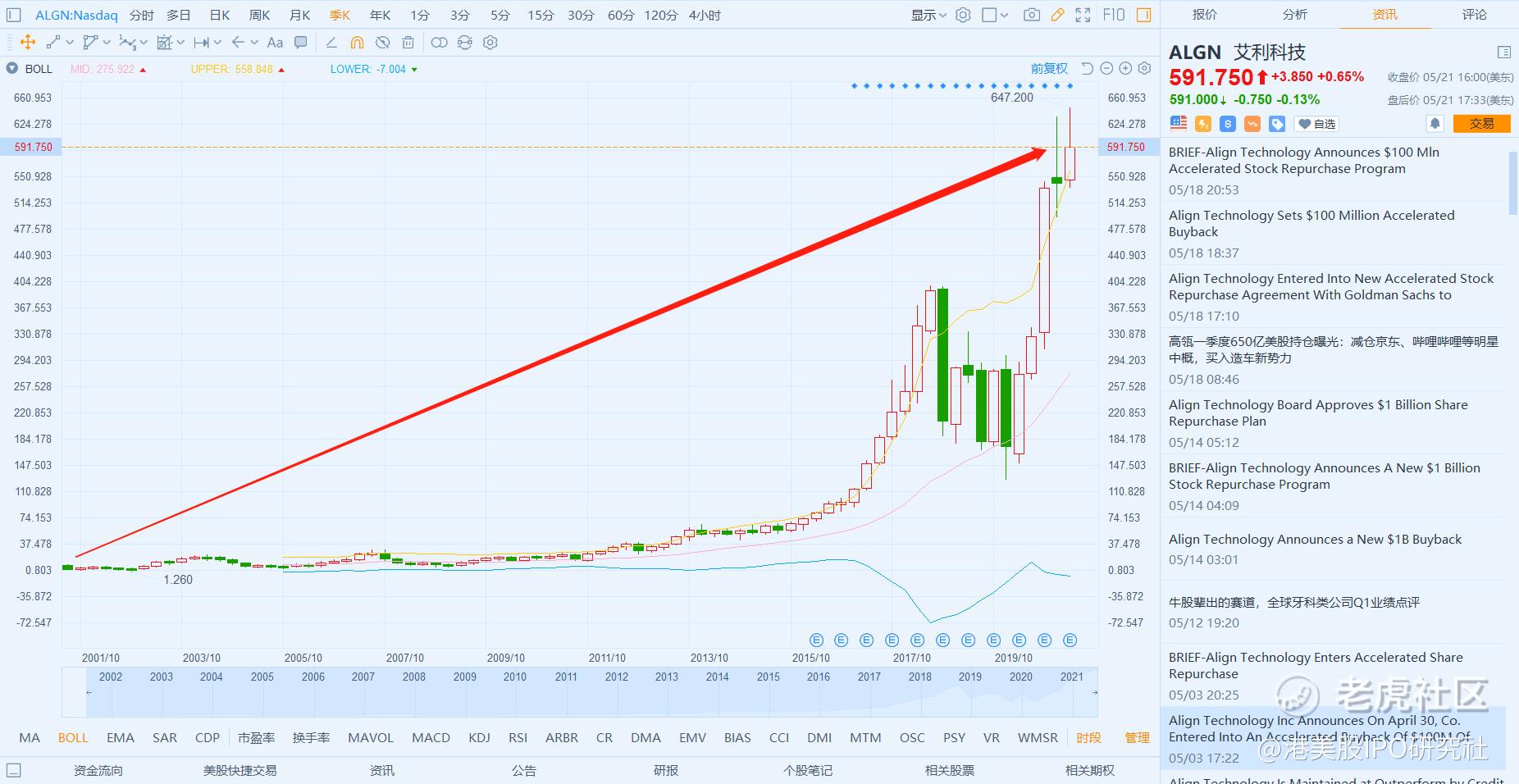This screenshot has width=1519, height=784.
Task: Switch to 周K weekly candlestick view
Action: 259,15
